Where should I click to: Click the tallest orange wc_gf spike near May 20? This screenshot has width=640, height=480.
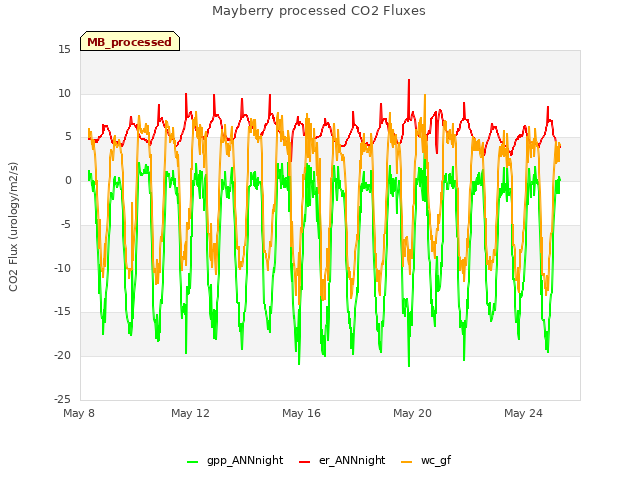click(425, 96)
